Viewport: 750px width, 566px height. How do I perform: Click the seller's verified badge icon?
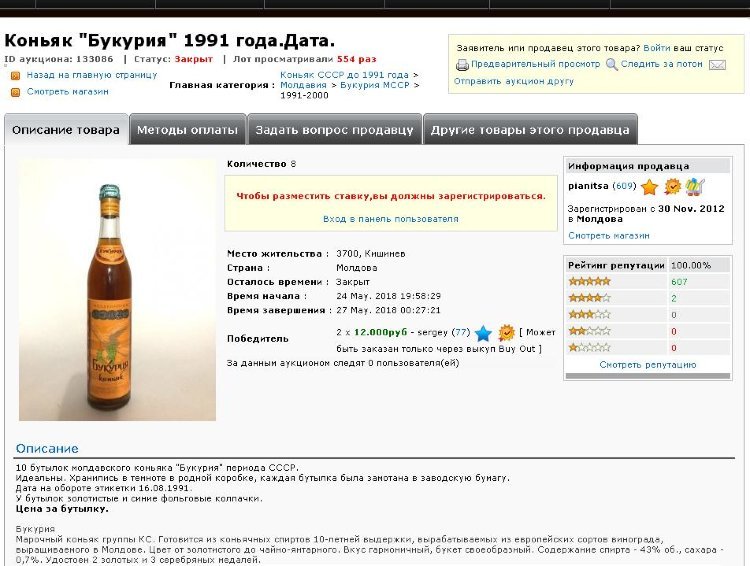click(x=673, y=186)
